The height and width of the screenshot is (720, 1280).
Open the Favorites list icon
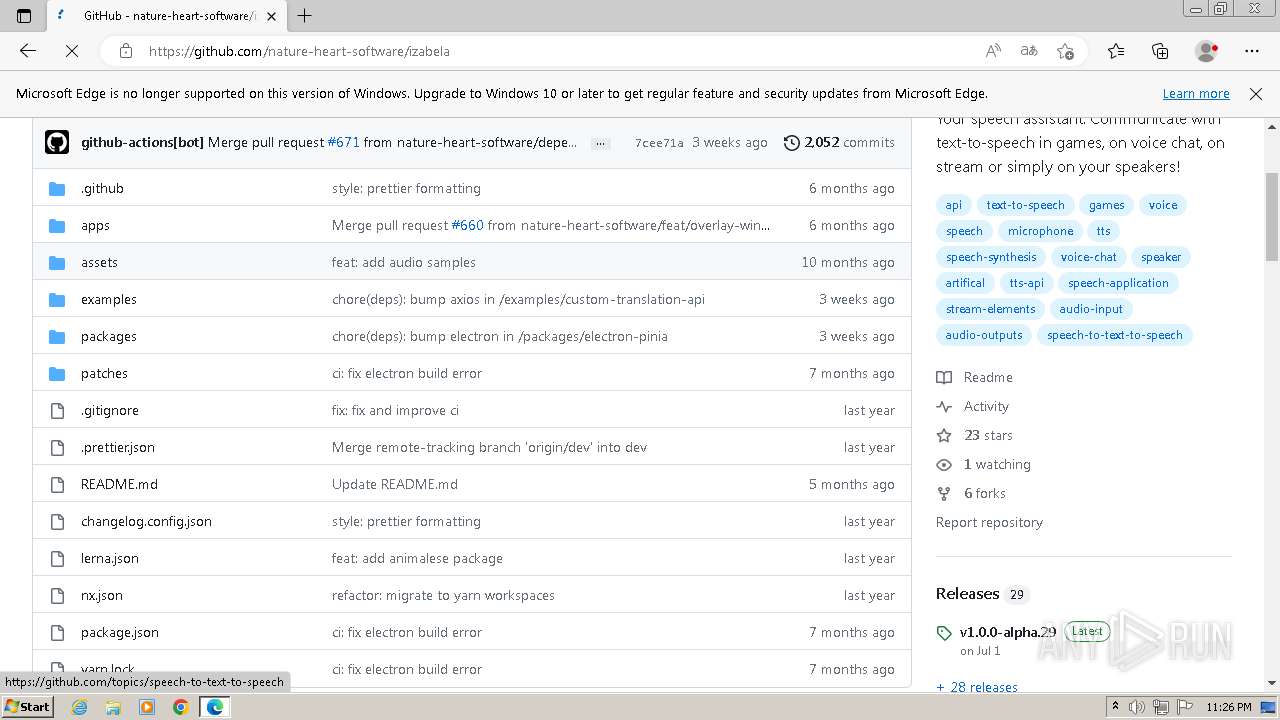click(1116, 51)
